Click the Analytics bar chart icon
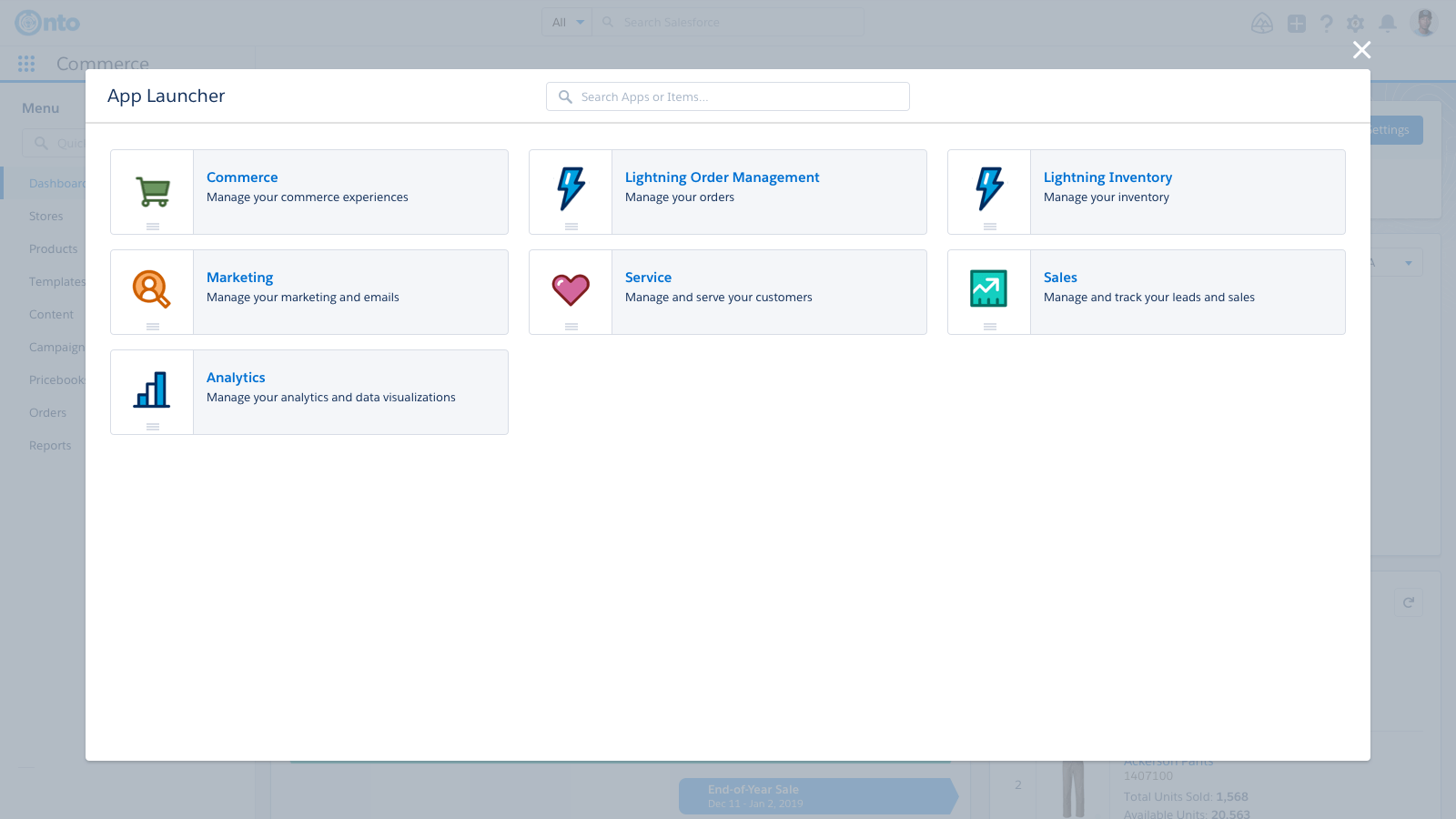The height and width of the screenshot is (819, 1456). (152, 389)
